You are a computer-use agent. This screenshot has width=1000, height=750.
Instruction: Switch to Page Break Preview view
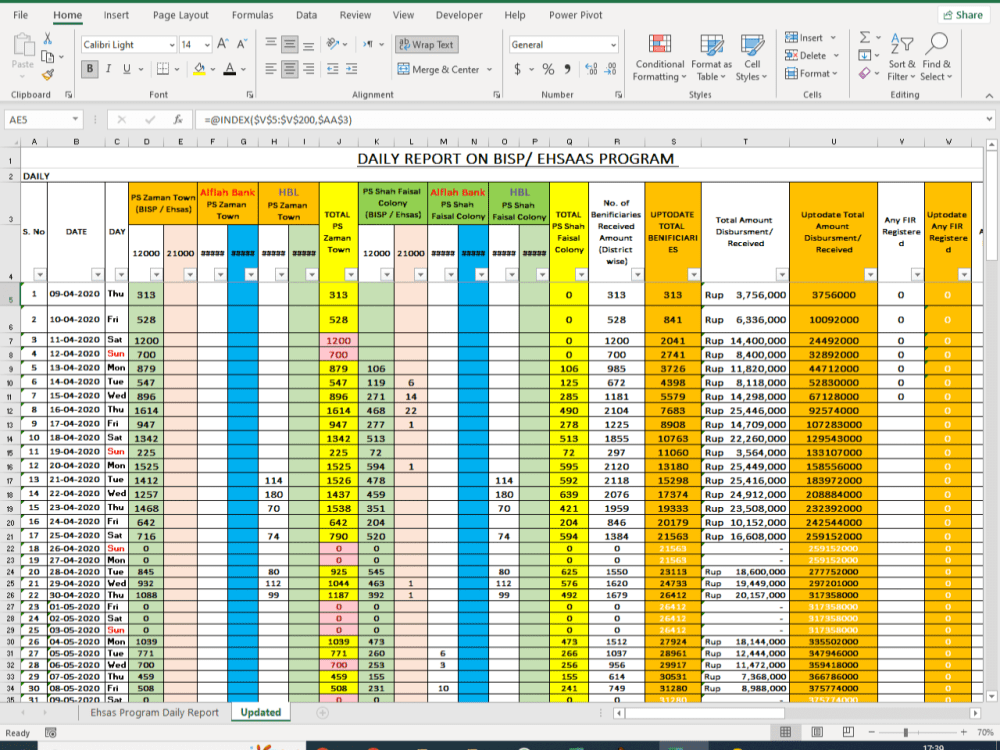coord(848,732)
